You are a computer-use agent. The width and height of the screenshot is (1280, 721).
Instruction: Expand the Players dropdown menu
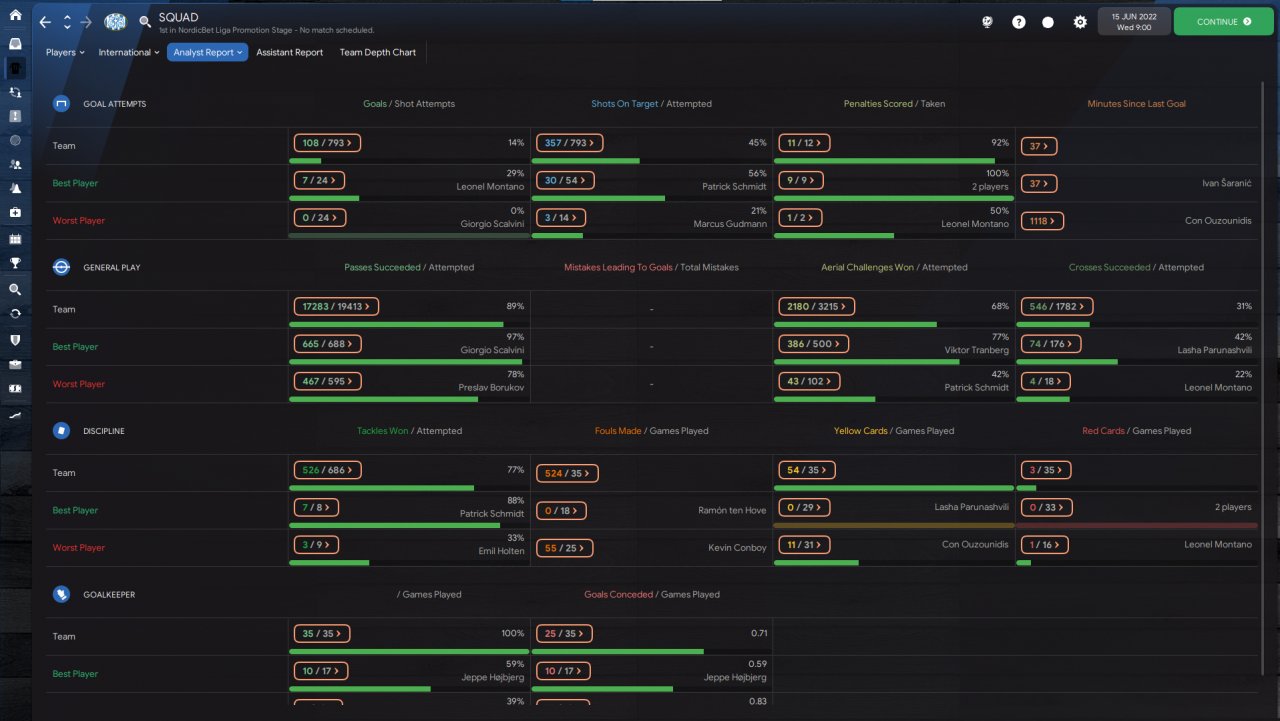65,52
